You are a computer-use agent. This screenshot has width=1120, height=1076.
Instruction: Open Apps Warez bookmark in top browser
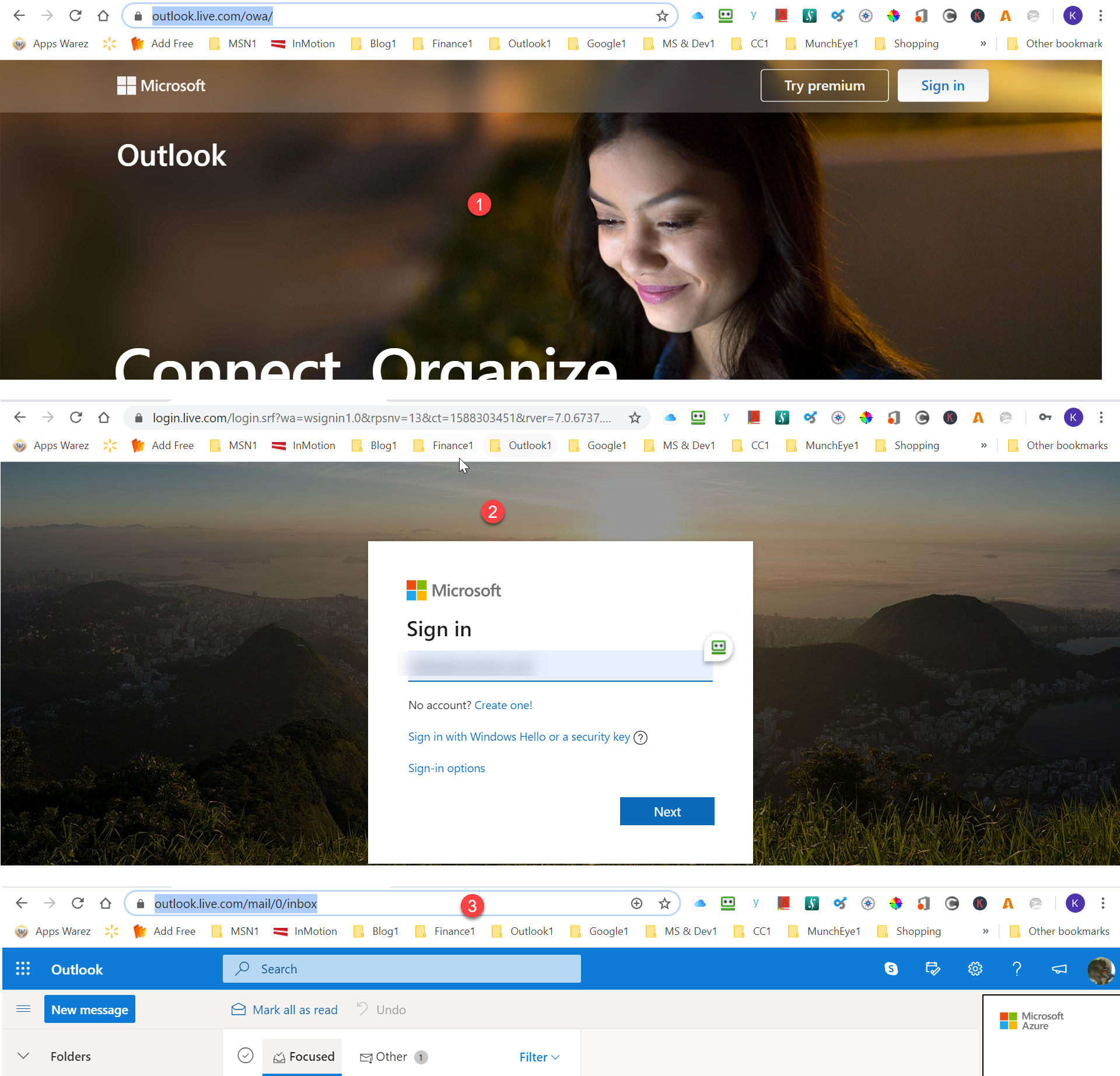[51, 44]
